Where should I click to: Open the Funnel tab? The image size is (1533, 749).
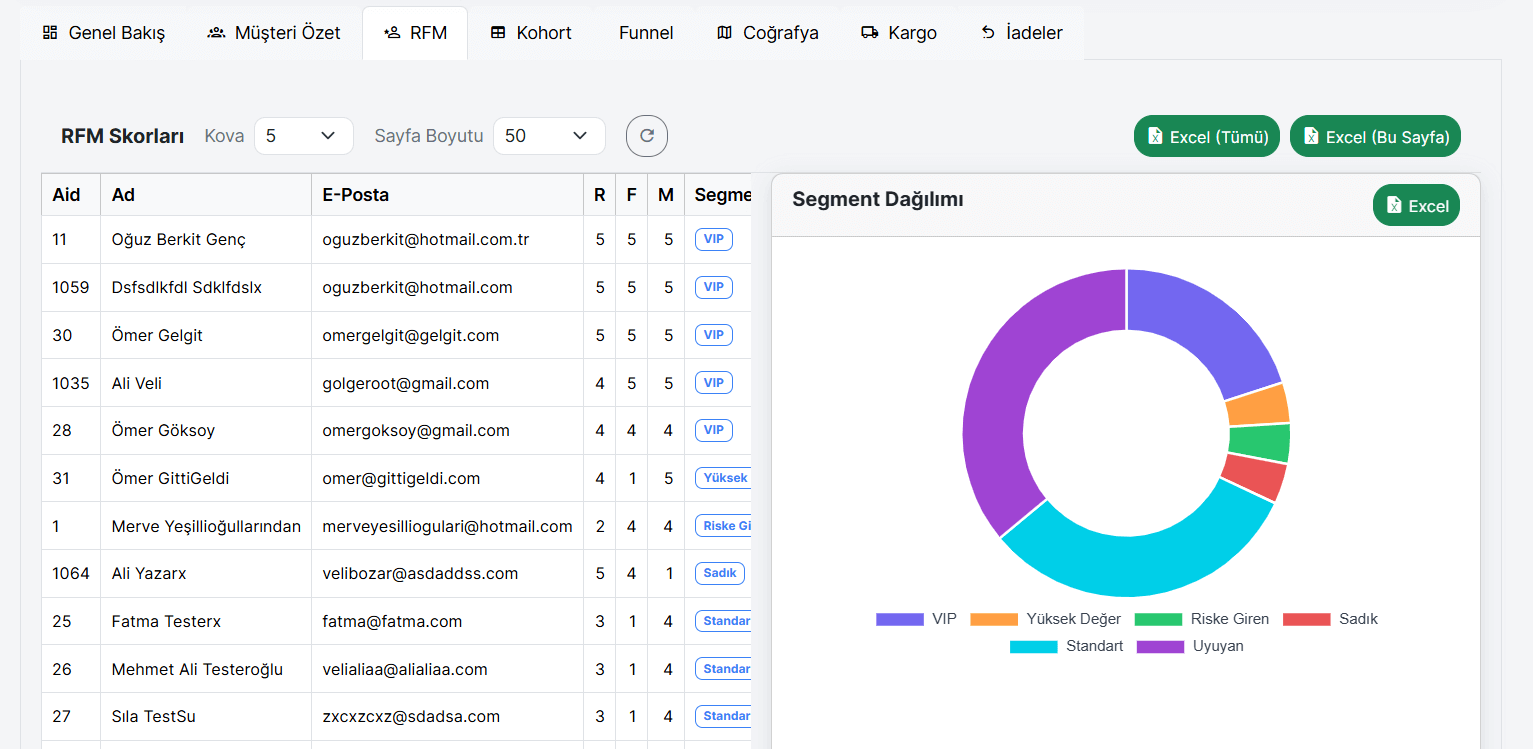coord(646,33)
